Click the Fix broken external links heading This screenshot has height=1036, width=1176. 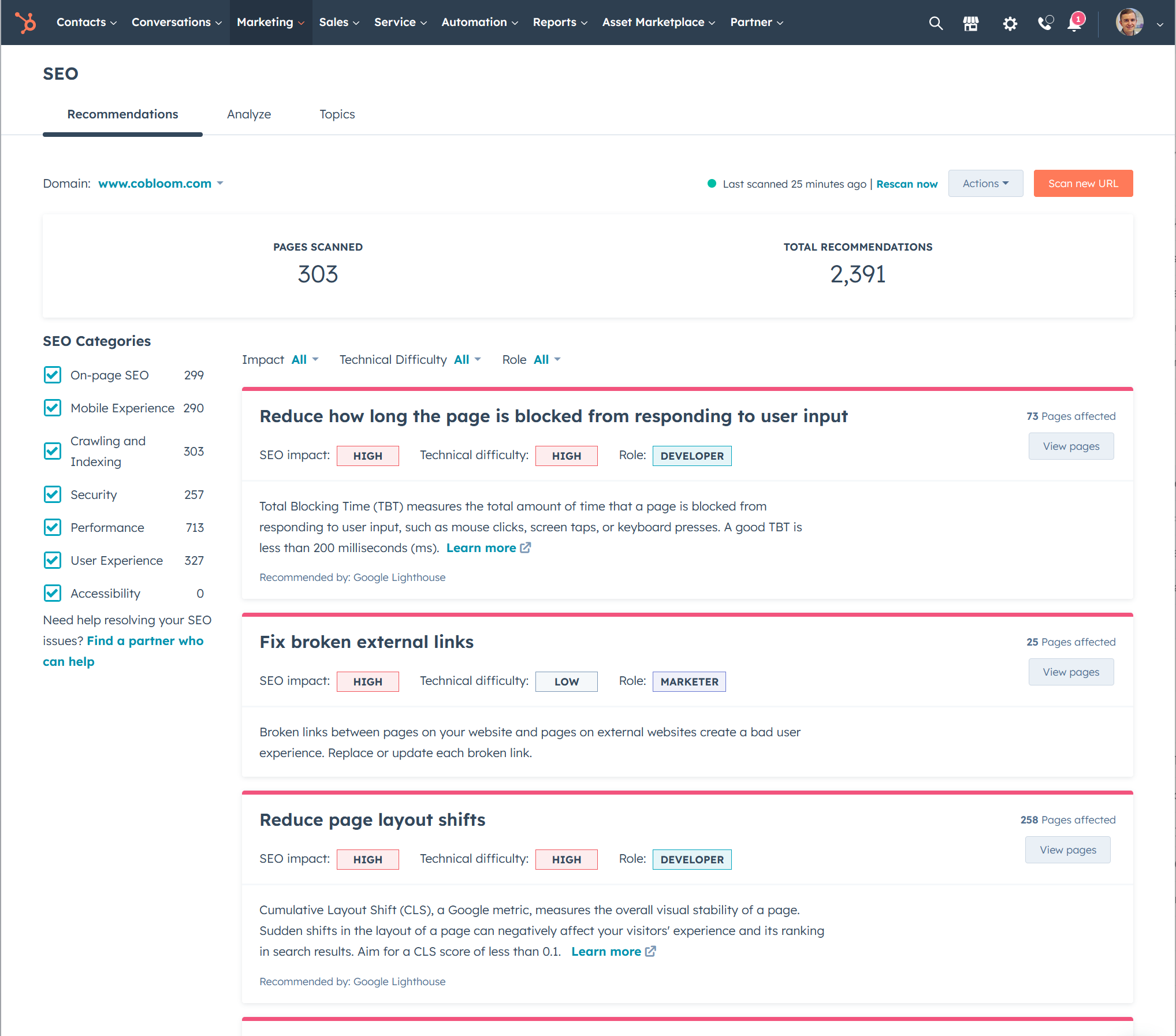367,642
